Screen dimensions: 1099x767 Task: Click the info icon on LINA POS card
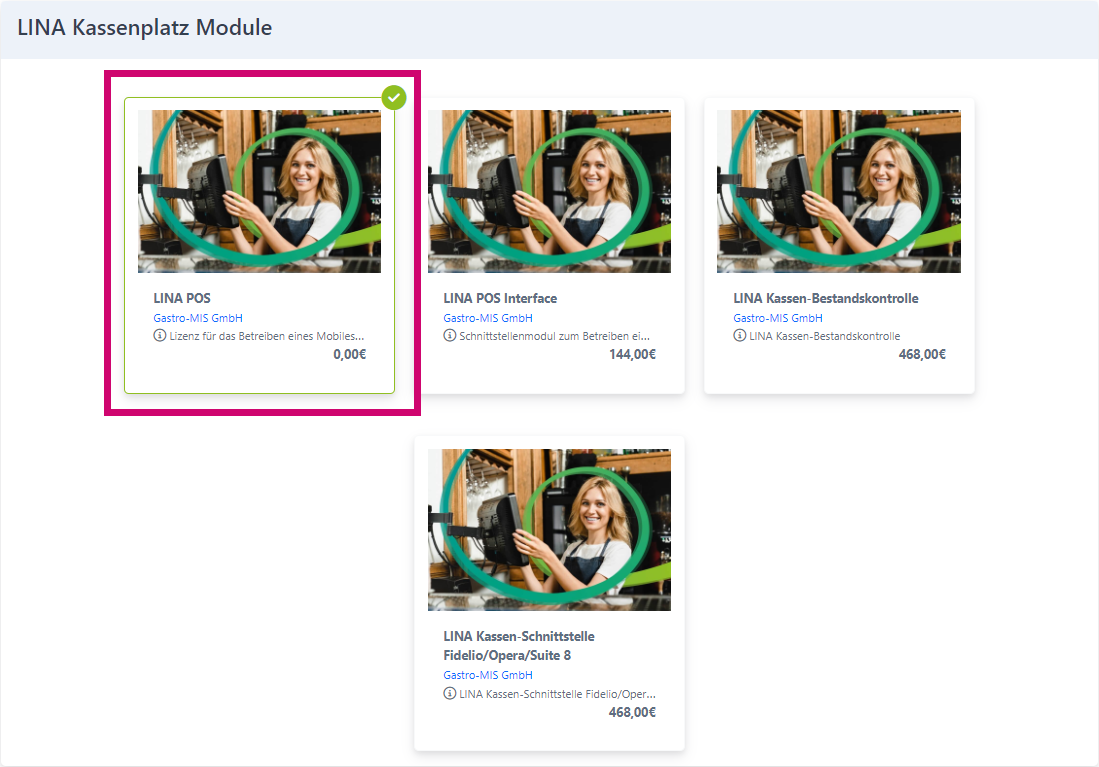160,335
